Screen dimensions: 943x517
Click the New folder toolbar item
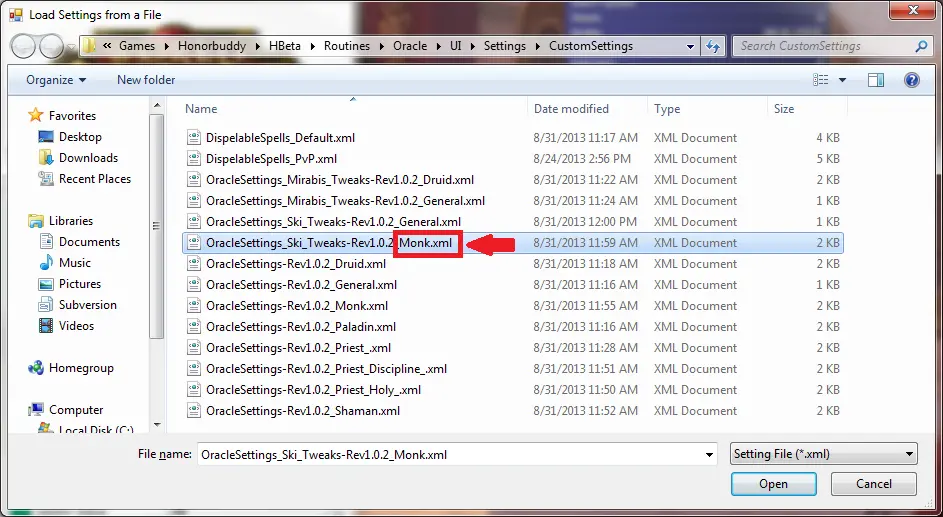(x=146, y=80)
